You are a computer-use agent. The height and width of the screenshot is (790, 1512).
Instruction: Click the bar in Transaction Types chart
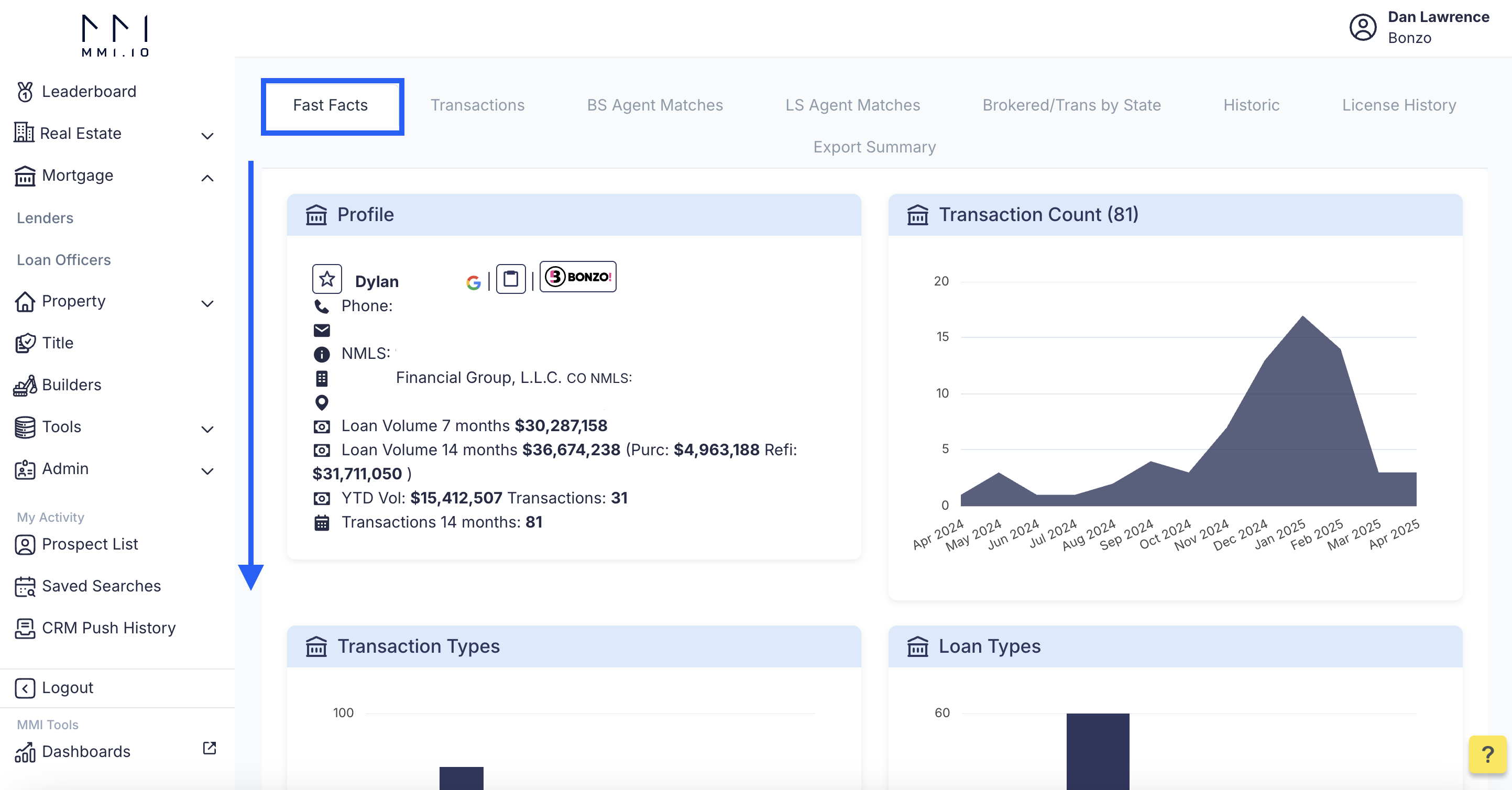pyautogui.click(x=462, y=778)
